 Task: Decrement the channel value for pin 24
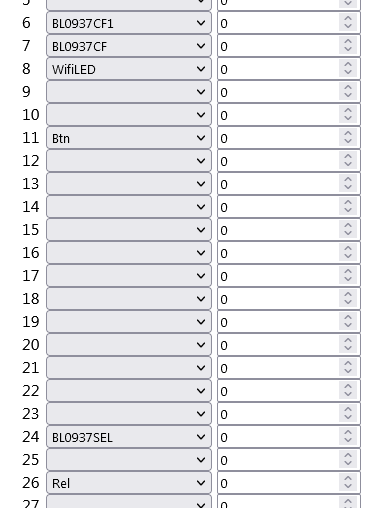point(348,441)
